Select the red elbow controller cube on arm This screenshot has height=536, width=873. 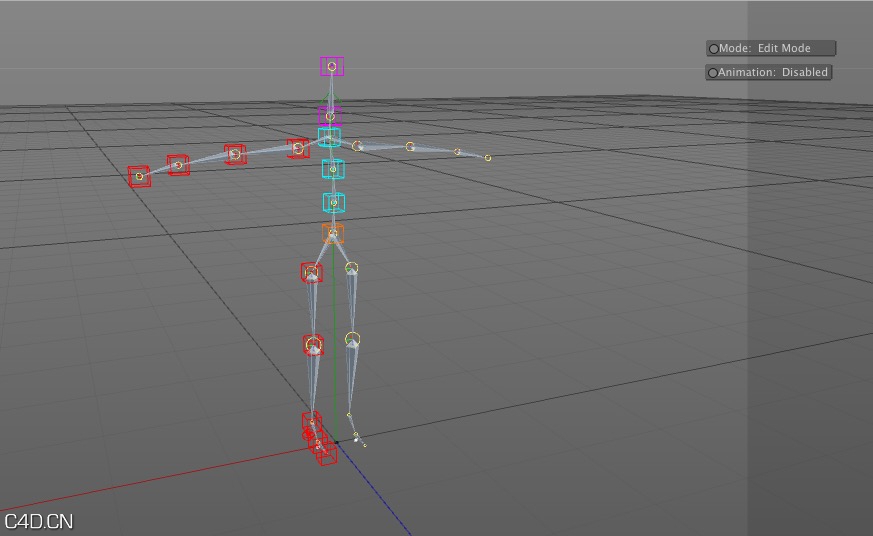click(x=236, y=154)
